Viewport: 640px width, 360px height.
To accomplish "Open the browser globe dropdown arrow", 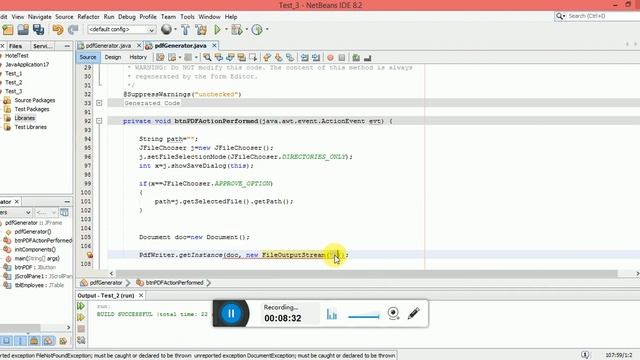I will pyautogui.click(x=176, y=29).
